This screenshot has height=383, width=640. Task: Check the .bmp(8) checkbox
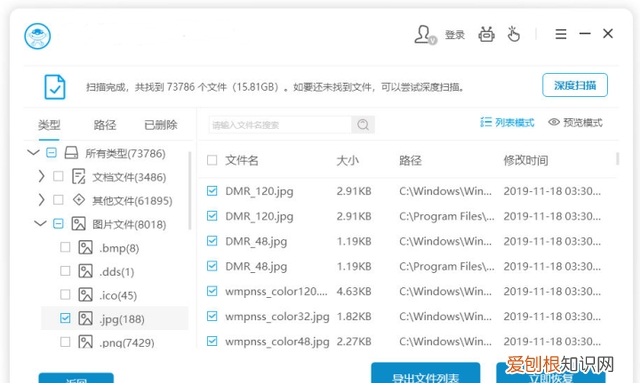pyautogui.click(x=65, y=247)
